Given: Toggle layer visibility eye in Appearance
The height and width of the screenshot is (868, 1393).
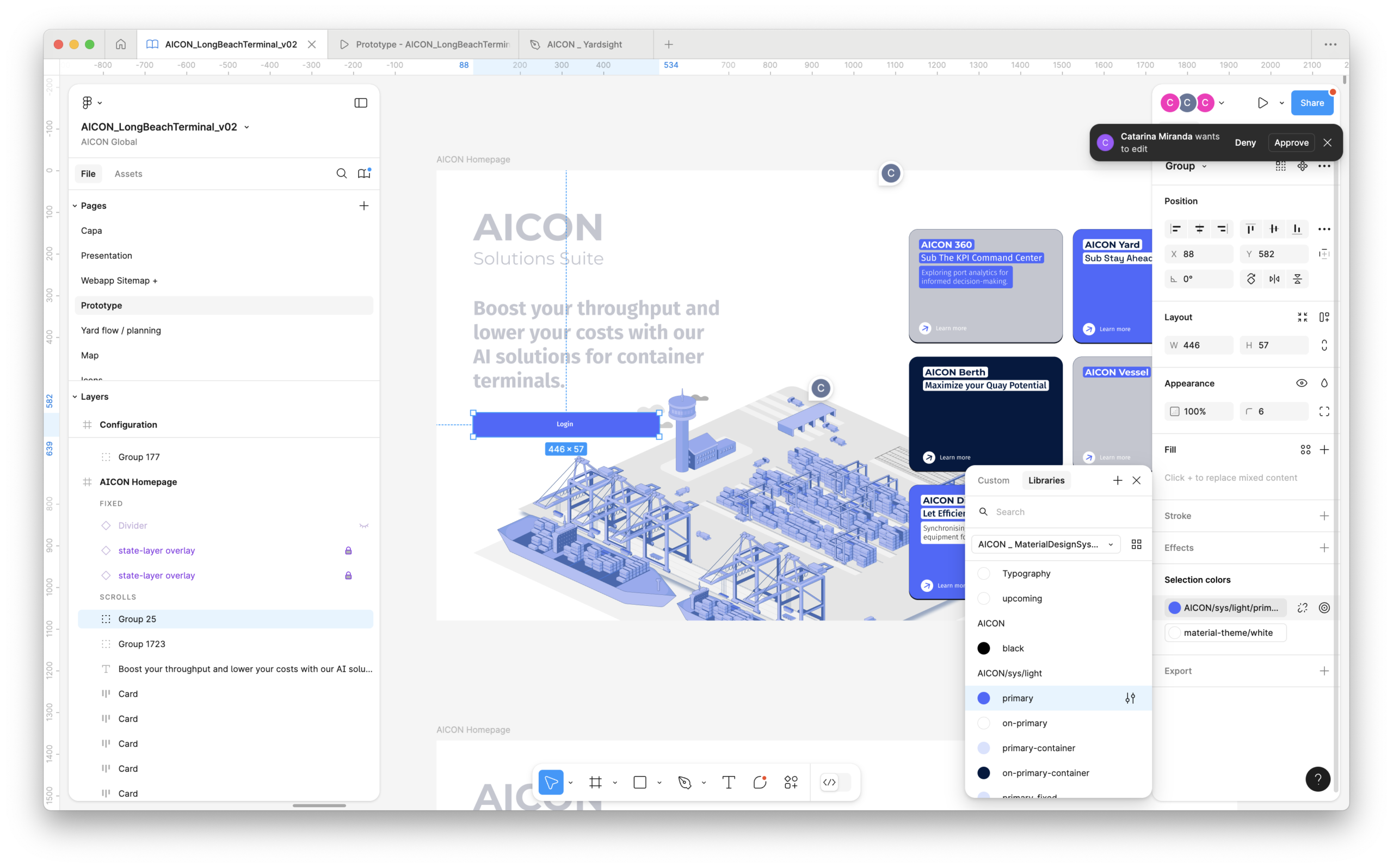Looking at the screenshot, I should coord(1302,383).
